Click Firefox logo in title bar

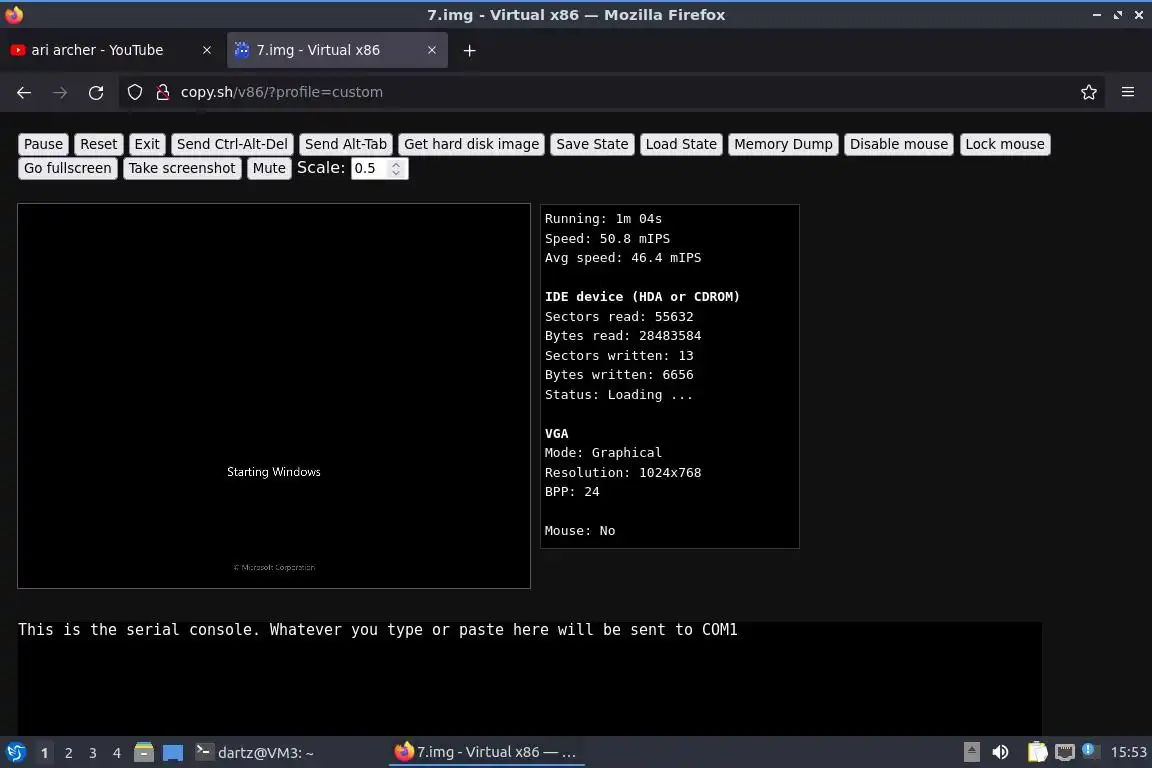point(14,15)
